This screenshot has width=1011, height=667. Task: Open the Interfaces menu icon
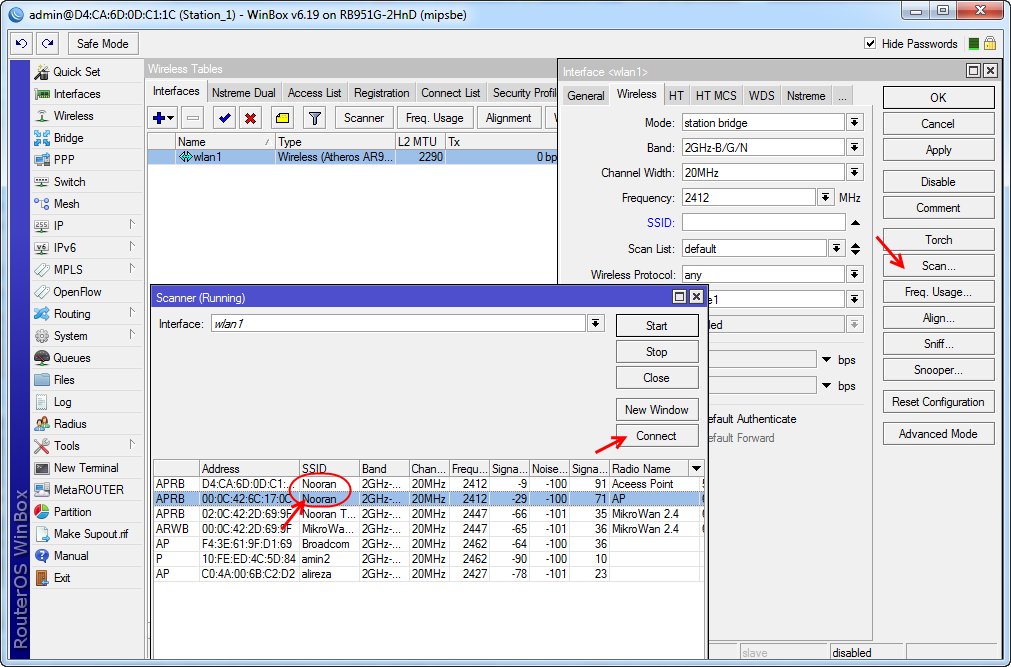[42, 94]
